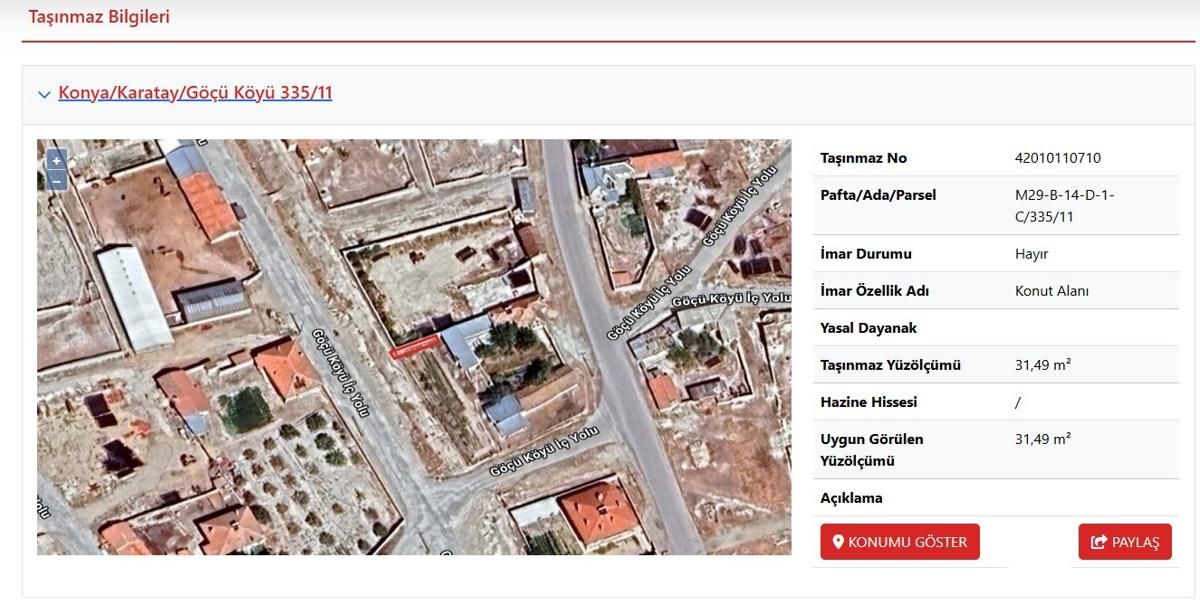Click the Pafta/Ada/Parsel value M29-B-14-D-1-C/335/11
The width and height of the screenshot is (1200, 605).
pyautogui.click(x=1064, y=205)
